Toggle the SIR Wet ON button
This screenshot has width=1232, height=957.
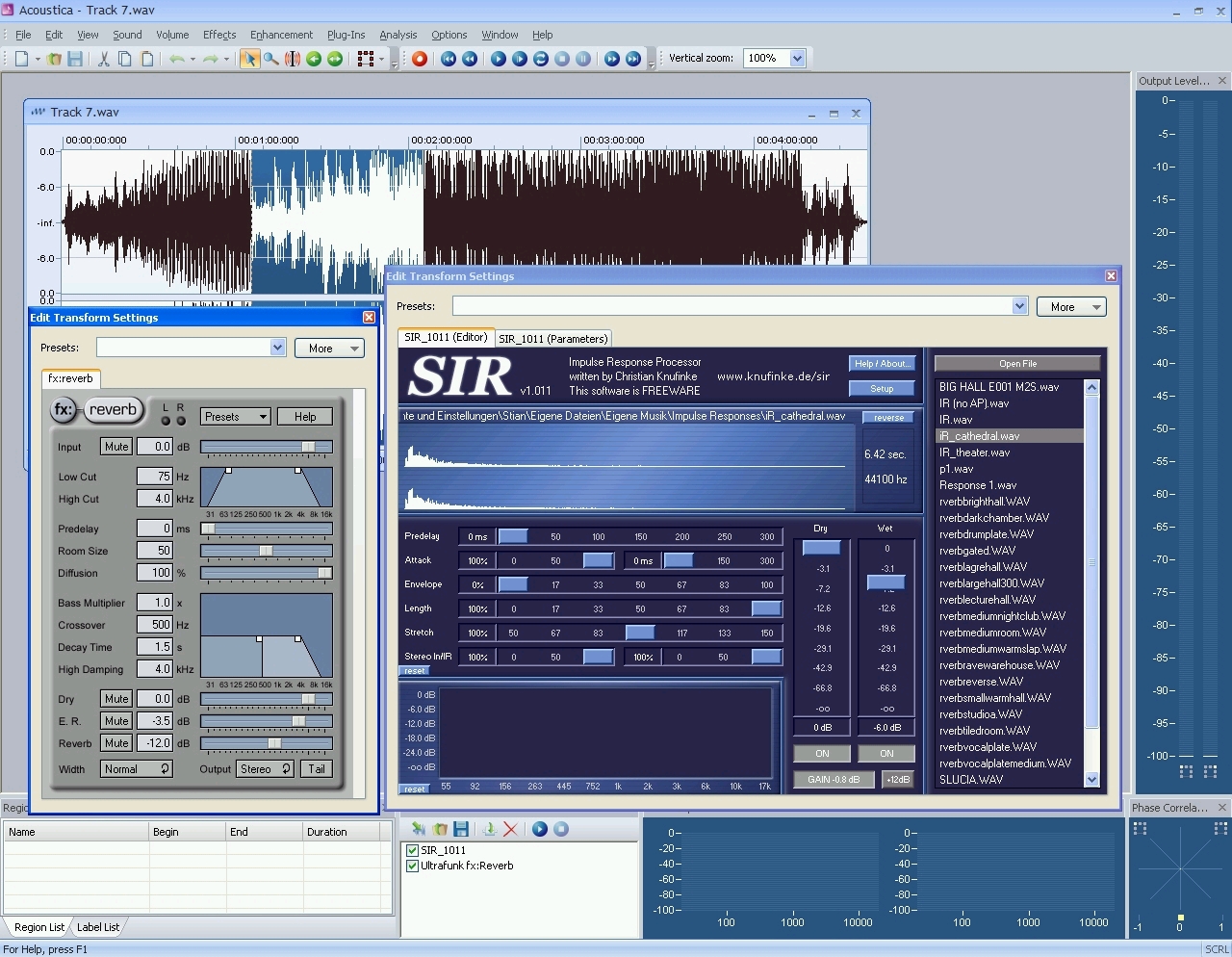click(886, 754)
